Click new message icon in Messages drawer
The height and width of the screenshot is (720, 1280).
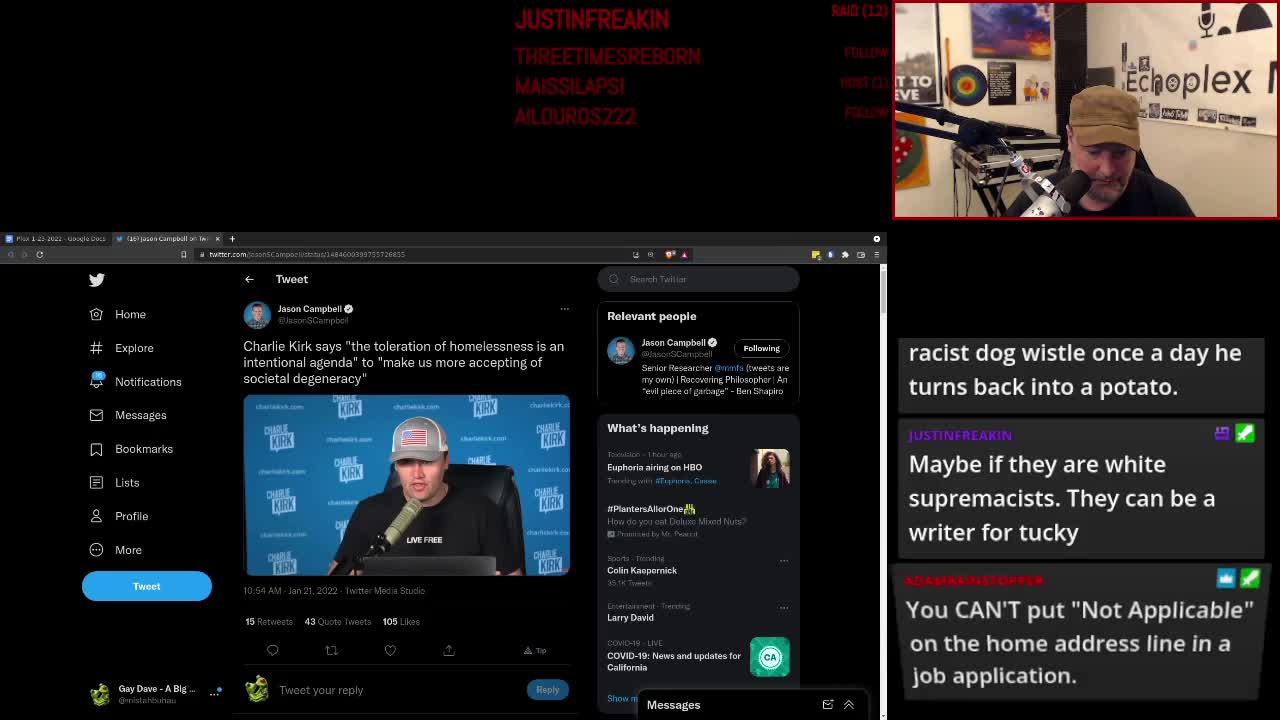pyautogui.click(x=828, y=705)
